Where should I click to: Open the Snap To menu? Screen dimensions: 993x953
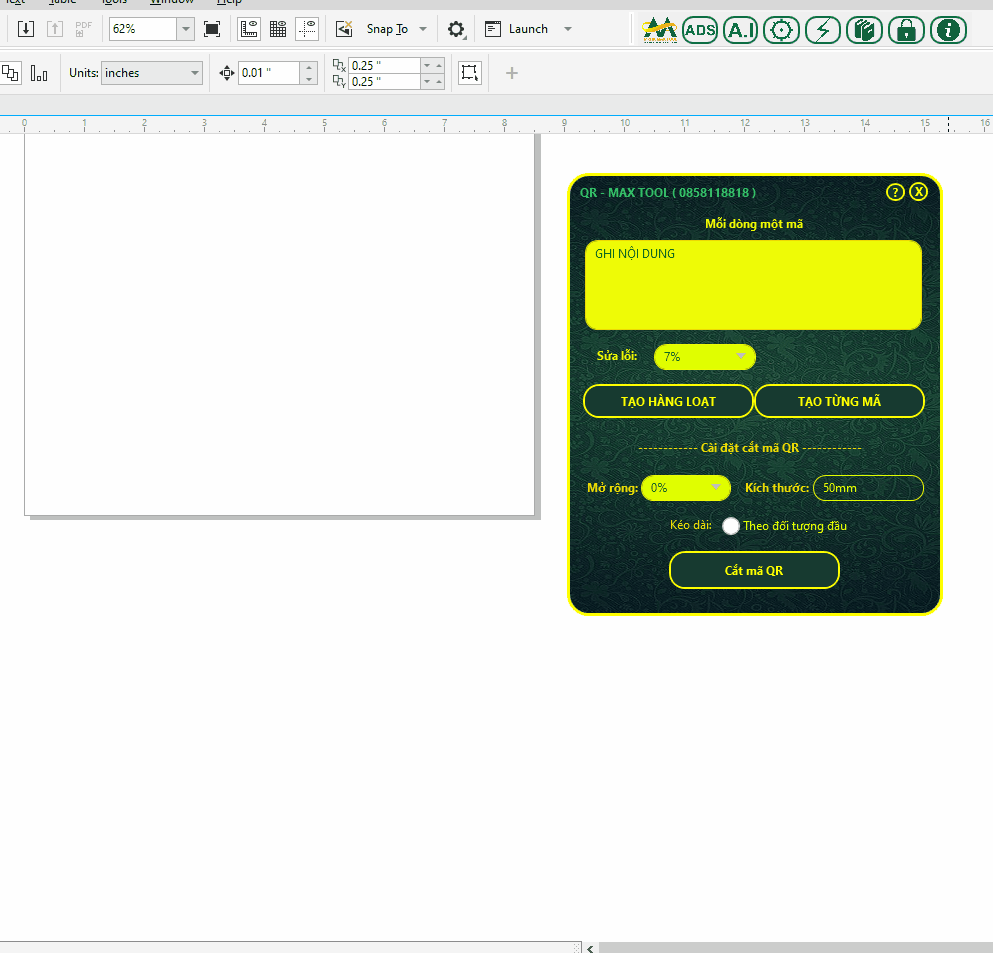[396, 29]
